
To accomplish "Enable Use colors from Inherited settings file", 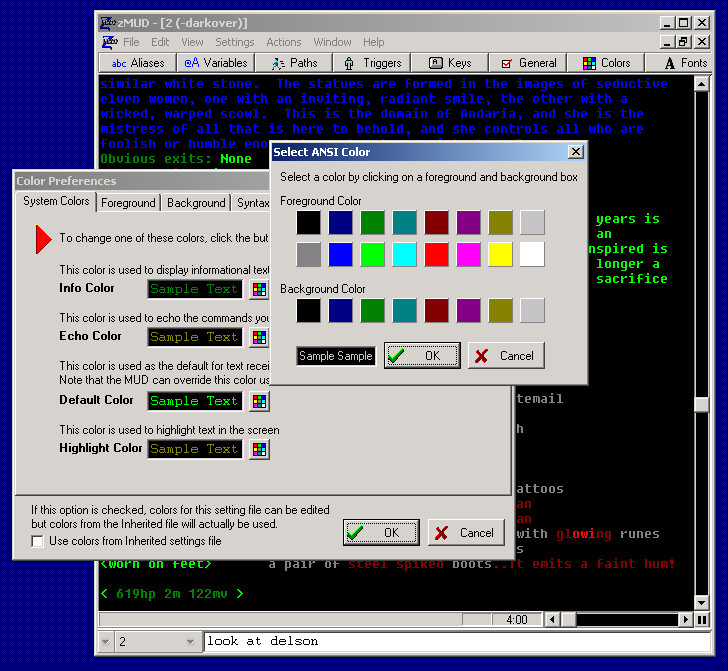I will (x=38, y=541).
